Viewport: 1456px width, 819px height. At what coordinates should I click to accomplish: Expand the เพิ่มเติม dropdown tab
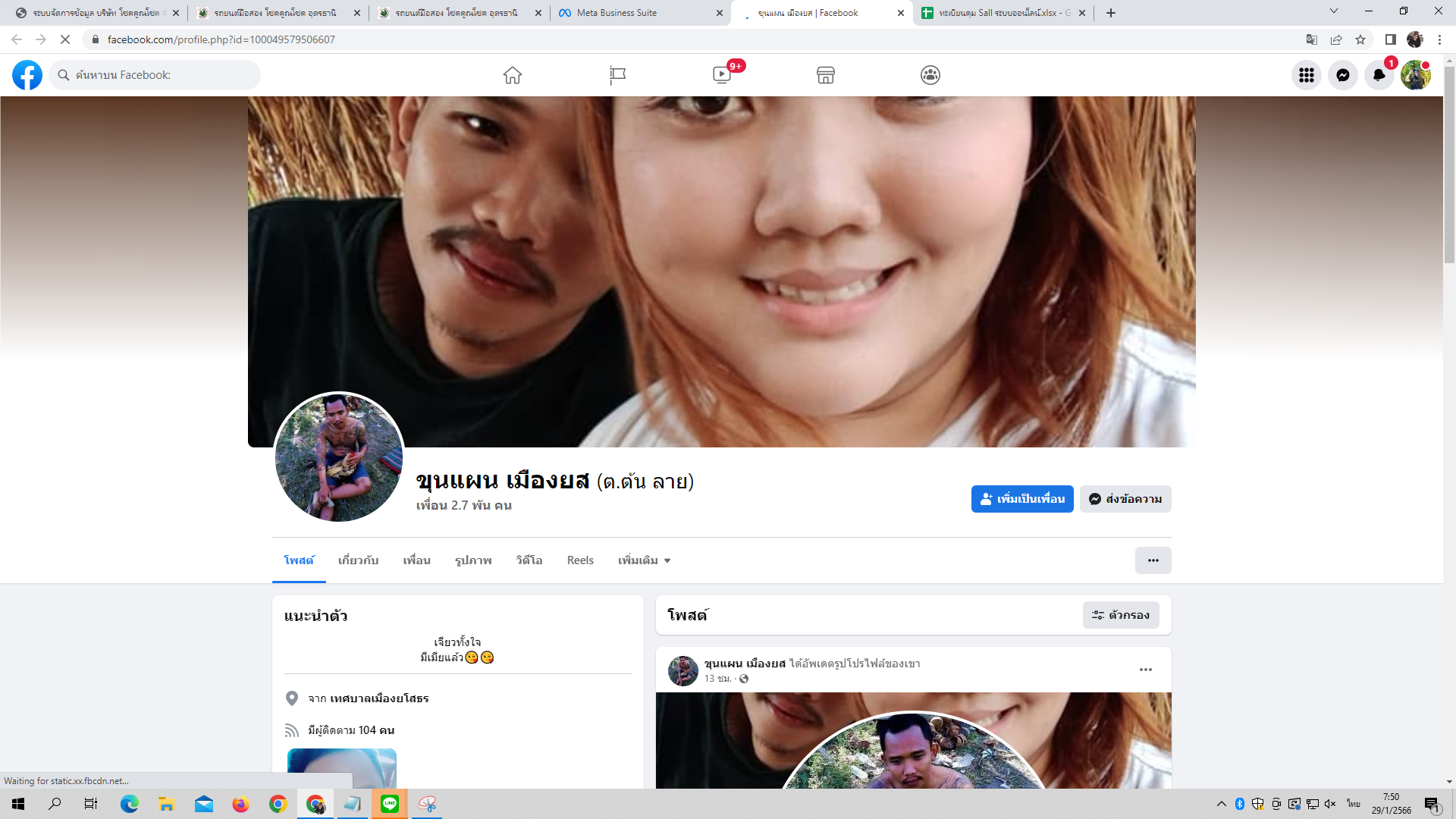(644, 560)
